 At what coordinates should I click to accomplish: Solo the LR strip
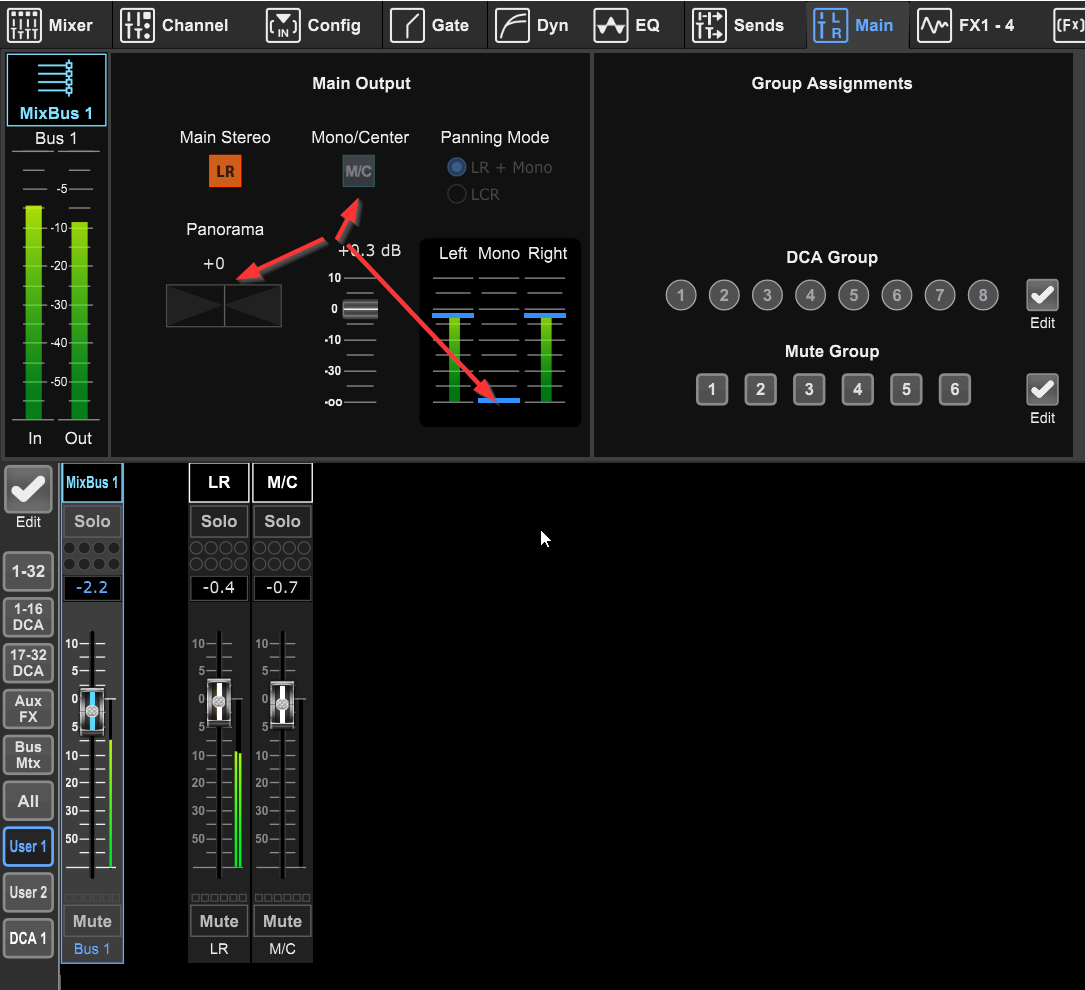[x=219, y=521]
